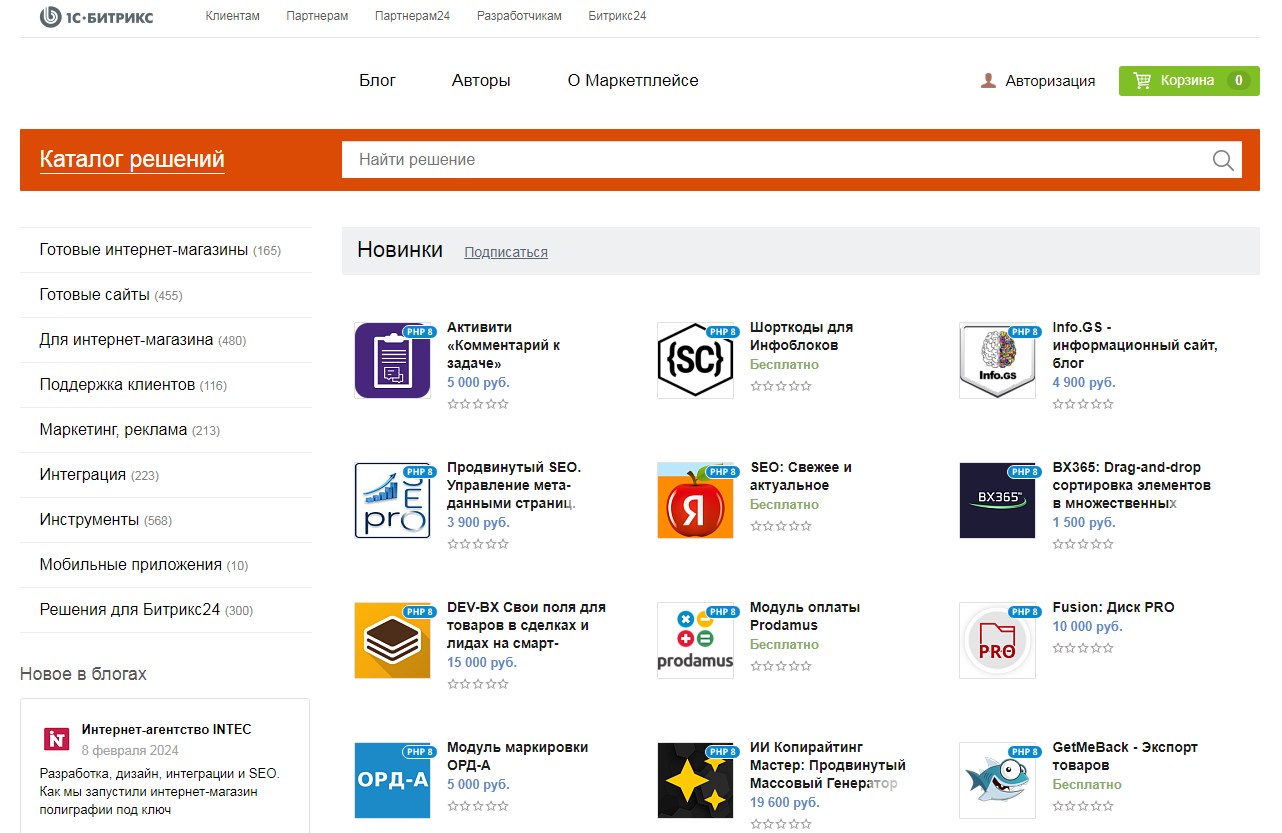Click the 3 900 руб. price text

(478, 523)
